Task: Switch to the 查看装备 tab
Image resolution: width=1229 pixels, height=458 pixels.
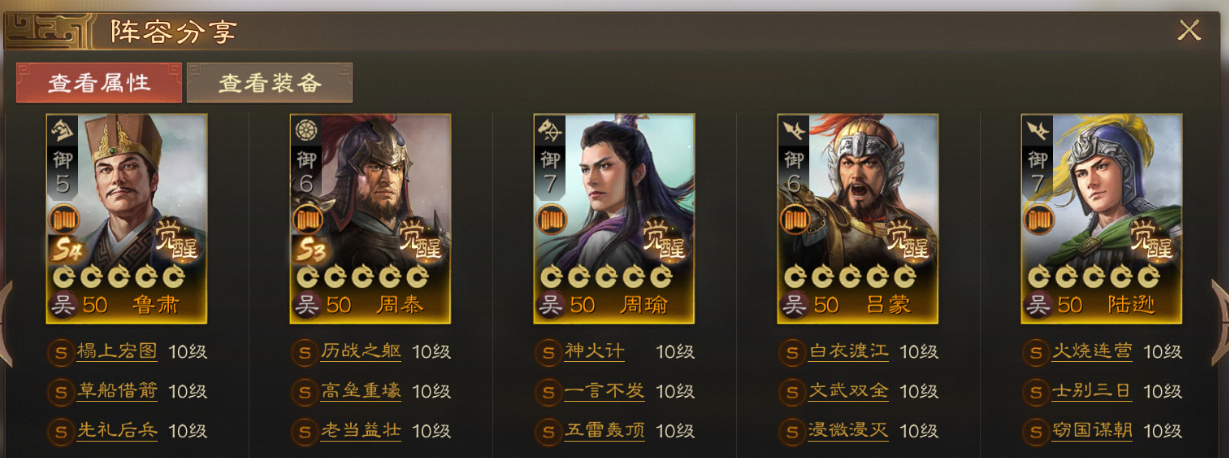Action: point(270,83)
